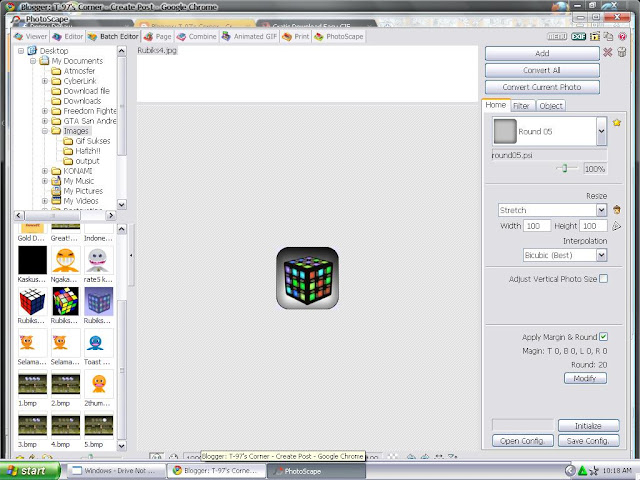Click the Initialize button

[588, 426]
